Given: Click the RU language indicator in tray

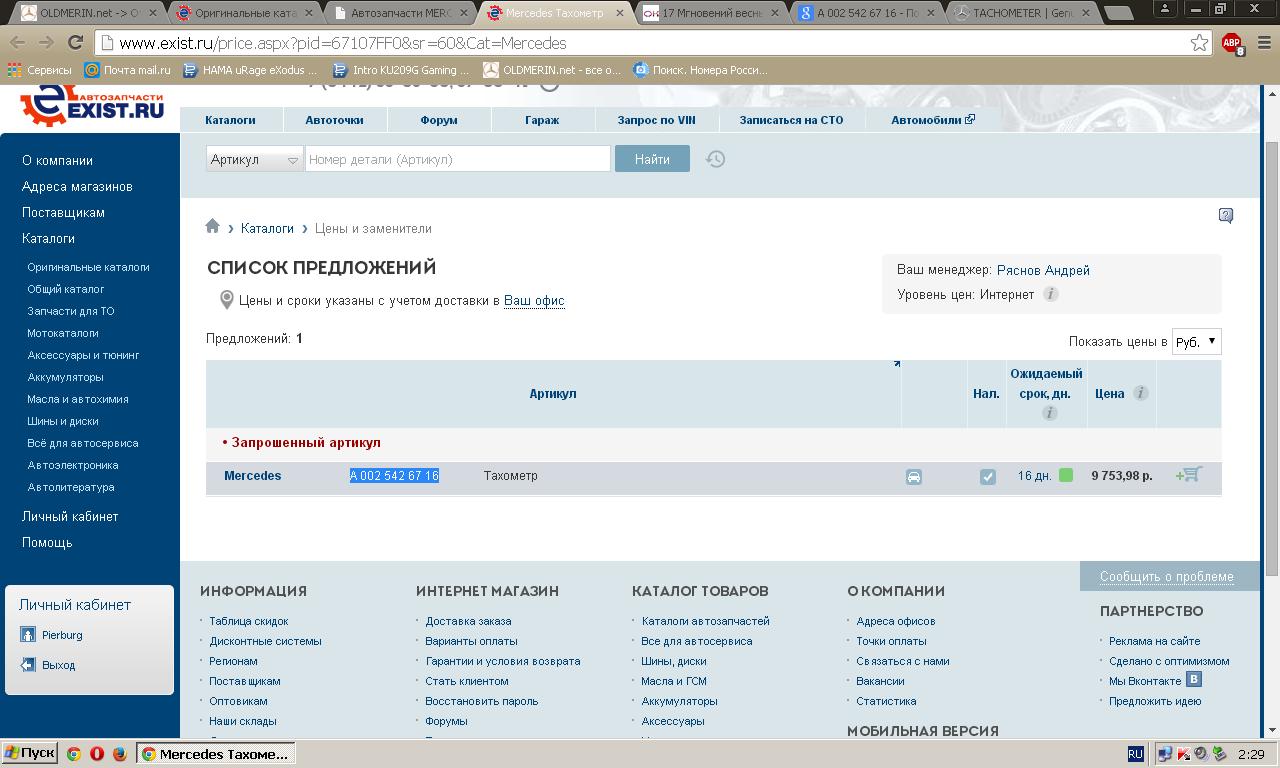Looking at the screenshot, I should pos(1135,754).
